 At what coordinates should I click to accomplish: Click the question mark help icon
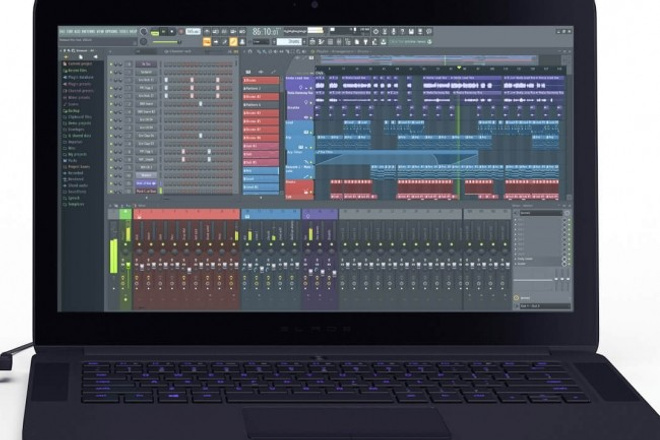(402, 32)
